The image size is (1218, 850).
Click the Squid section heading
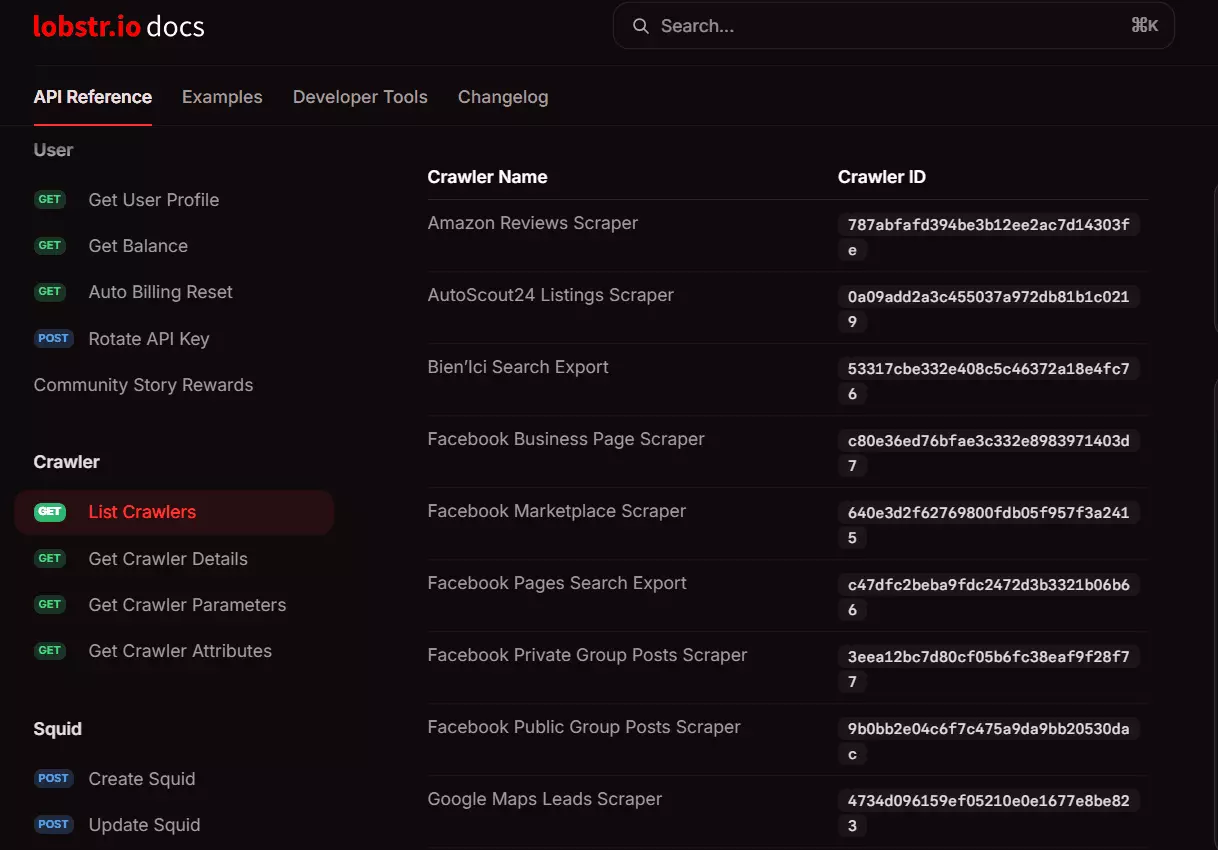point(58,729)
